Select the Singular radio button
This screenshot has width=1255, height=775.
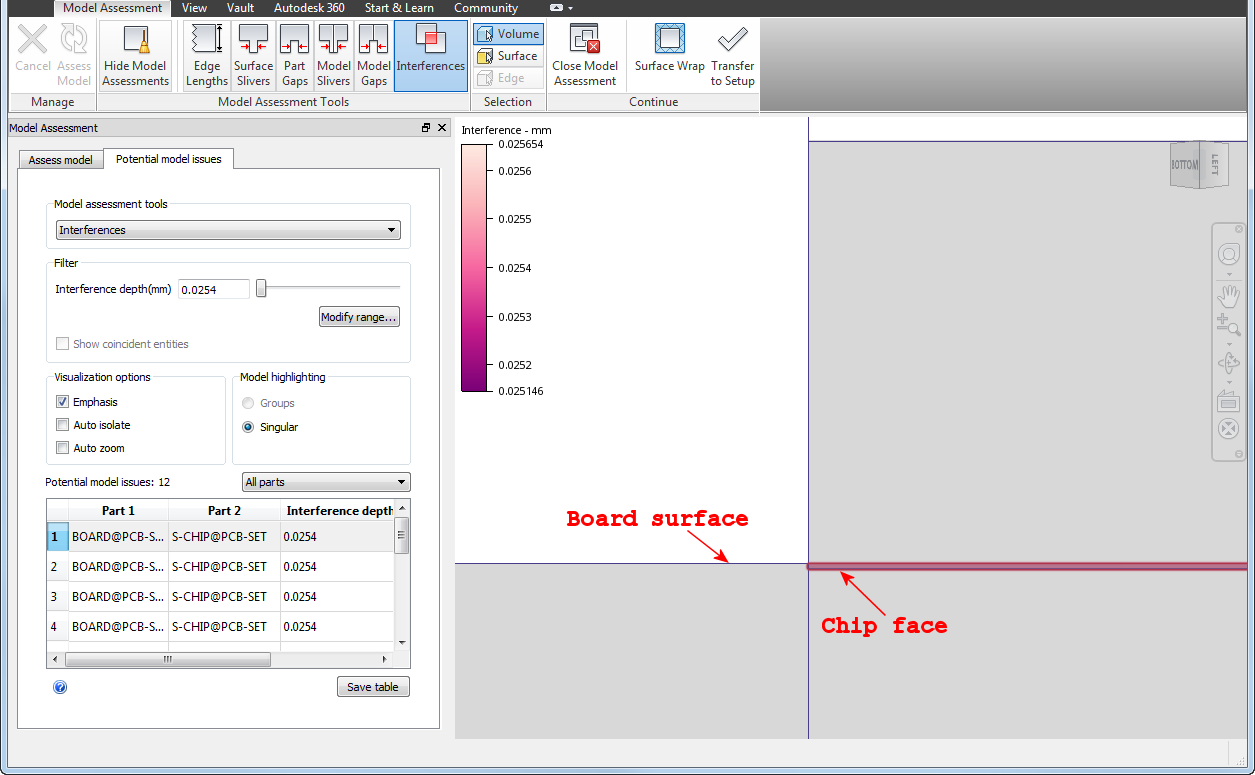[x=248, y=427]
